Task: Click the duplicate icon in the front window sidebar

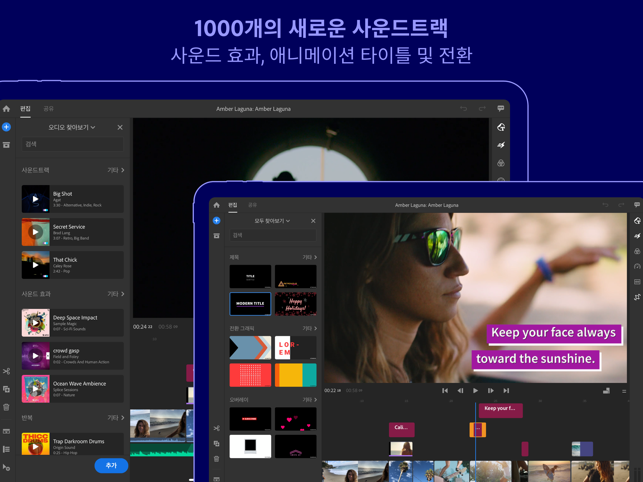Action: pyautogui.click(x=217, y=443)
